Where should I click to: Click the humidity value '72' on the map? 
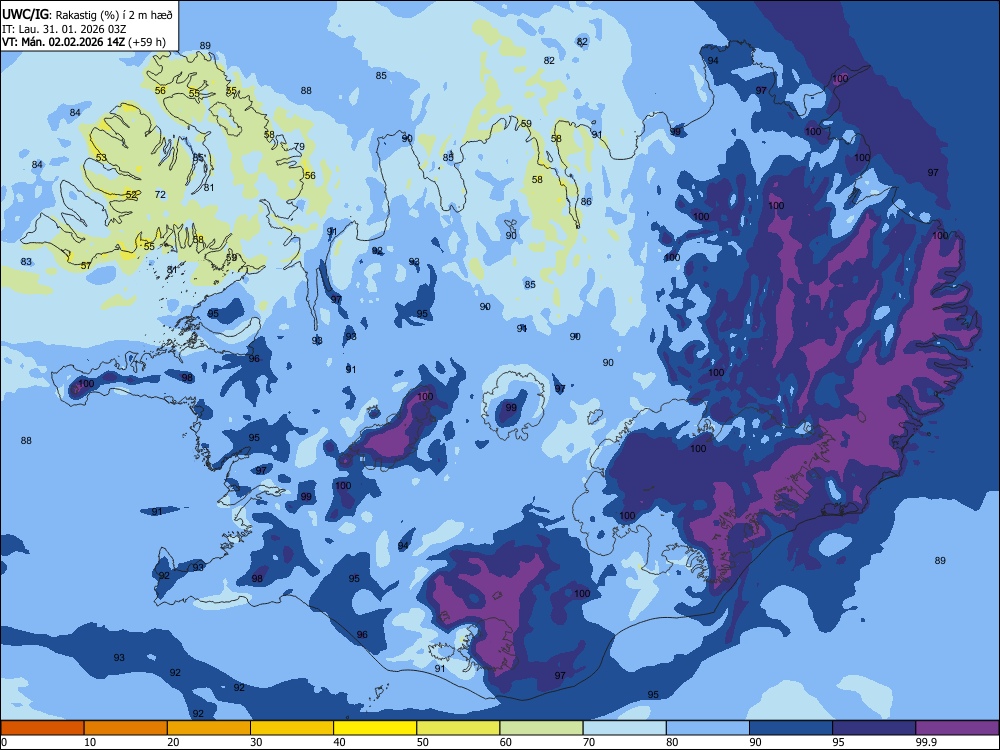pos(160,195)
